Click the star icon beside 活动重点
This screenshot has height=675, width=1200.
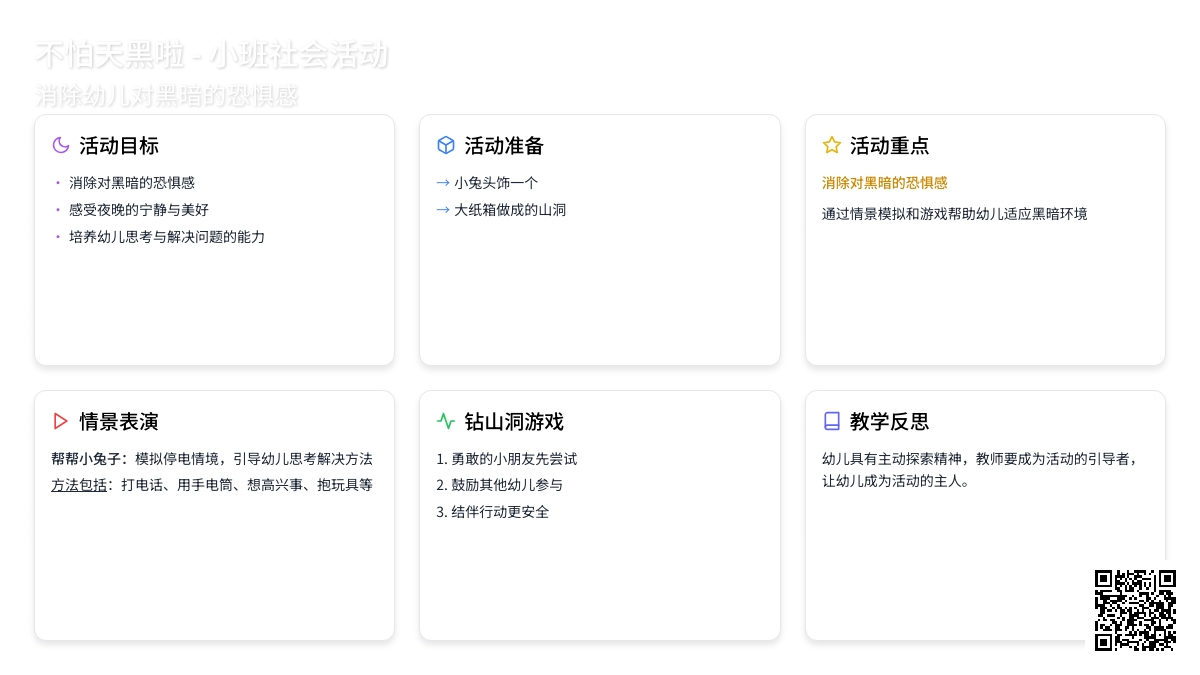(831, 145)
